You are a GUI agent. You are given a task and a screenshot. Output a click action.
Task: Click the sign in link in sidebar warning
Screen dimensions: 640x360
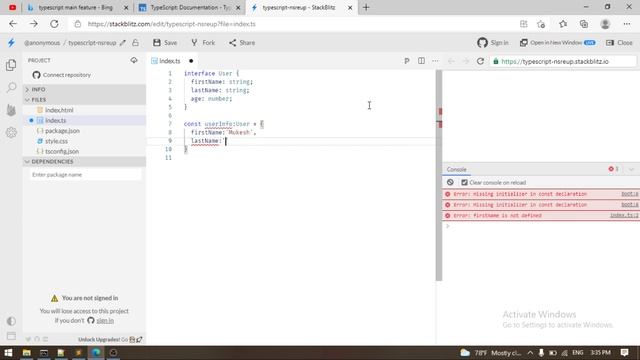(x=105, y=321)
